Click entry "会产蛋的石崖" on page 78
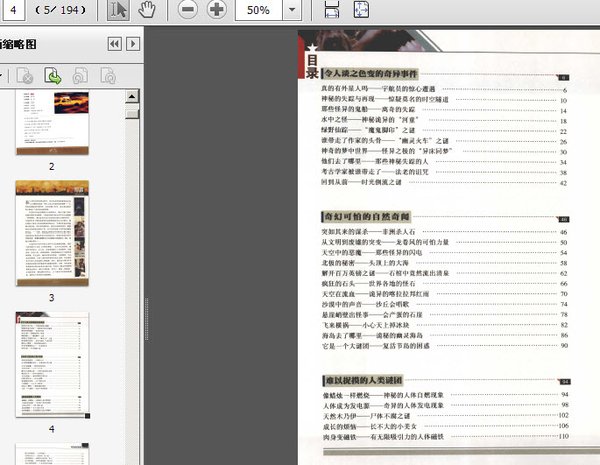This screenshot has width=600, height=465. pos(372,315)
